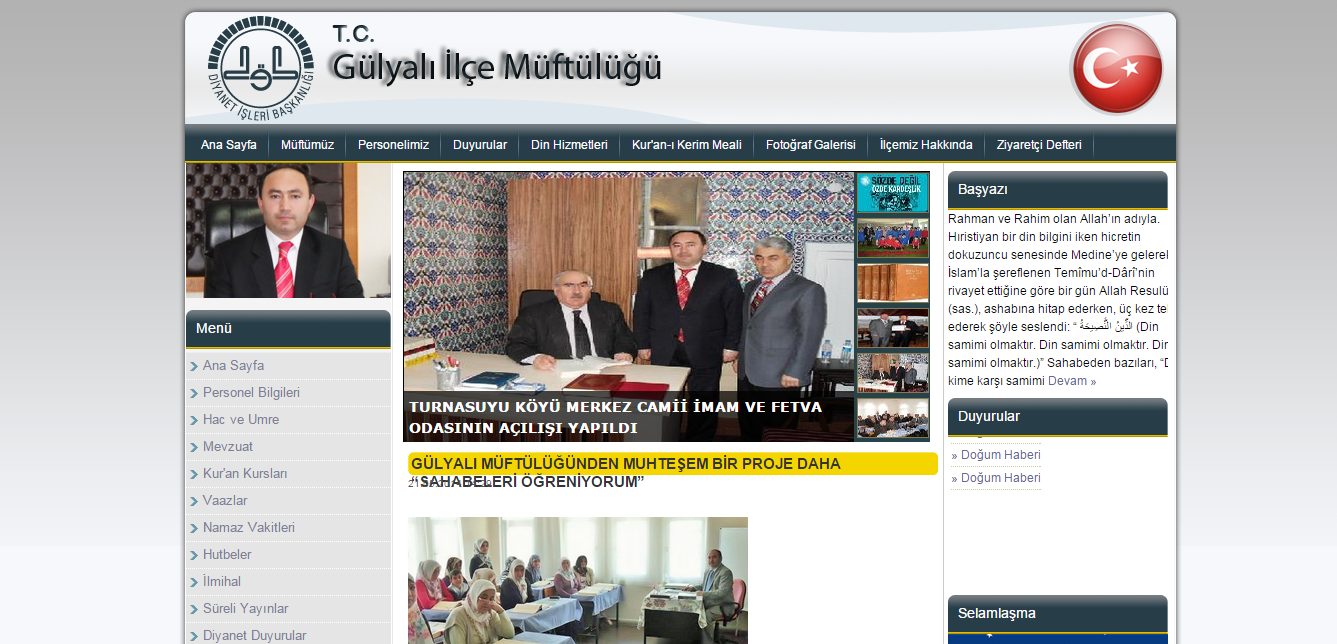Visit Ziyaretçi Defteri from the top menu

coord(1038,145)
